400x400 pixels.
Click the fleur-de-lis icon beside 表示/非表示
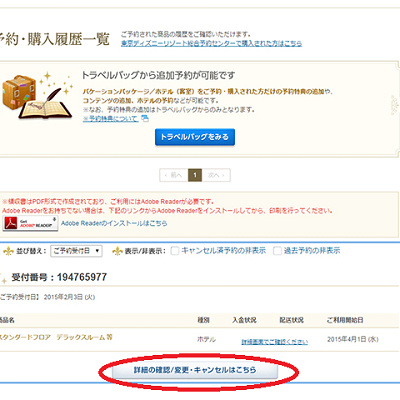click(117, 251)
